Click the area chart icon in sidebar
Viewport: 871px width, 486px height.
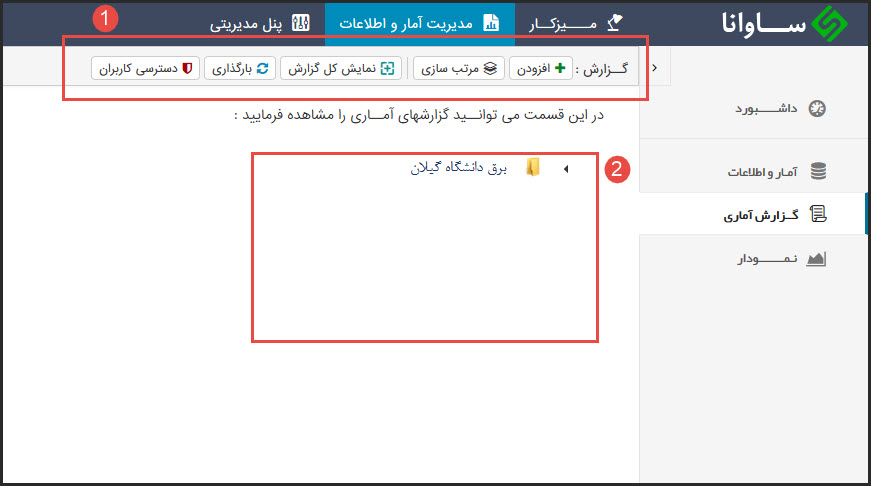click(816, 259)
